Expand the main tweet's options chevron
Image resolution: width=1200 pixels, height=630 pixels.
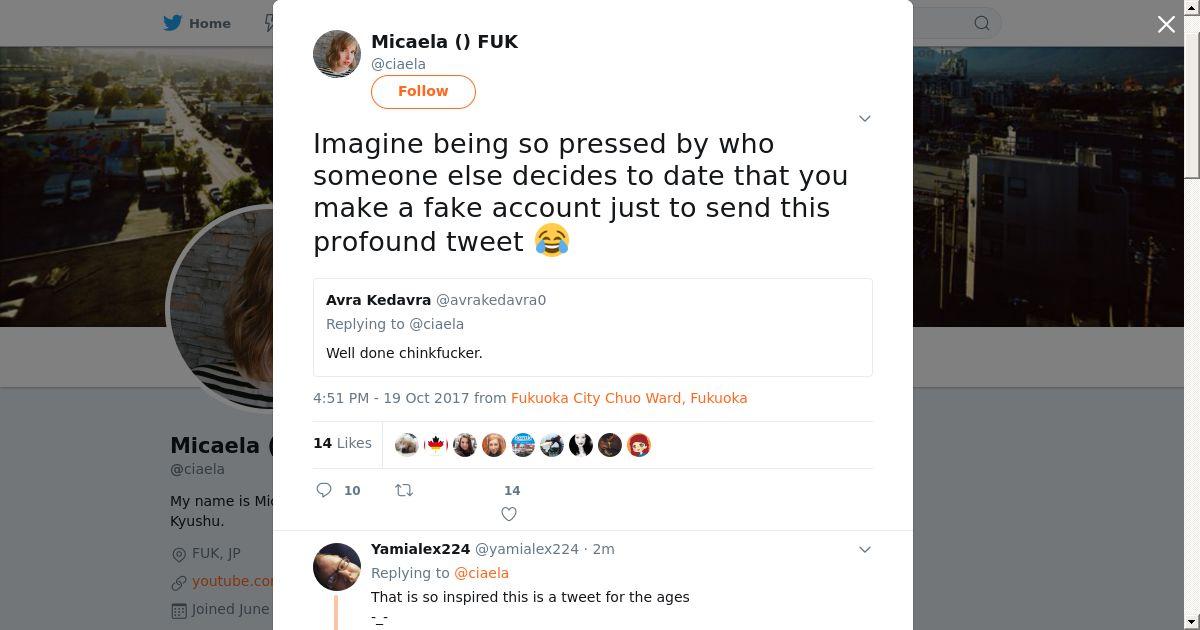point(865,118)
